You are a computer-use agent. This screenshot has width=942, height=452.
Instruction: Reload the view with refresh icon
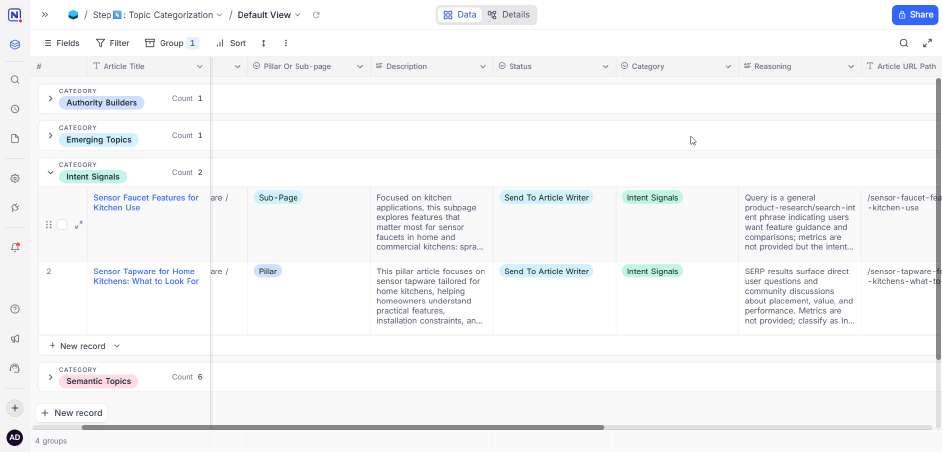click(x=316, y=15)
